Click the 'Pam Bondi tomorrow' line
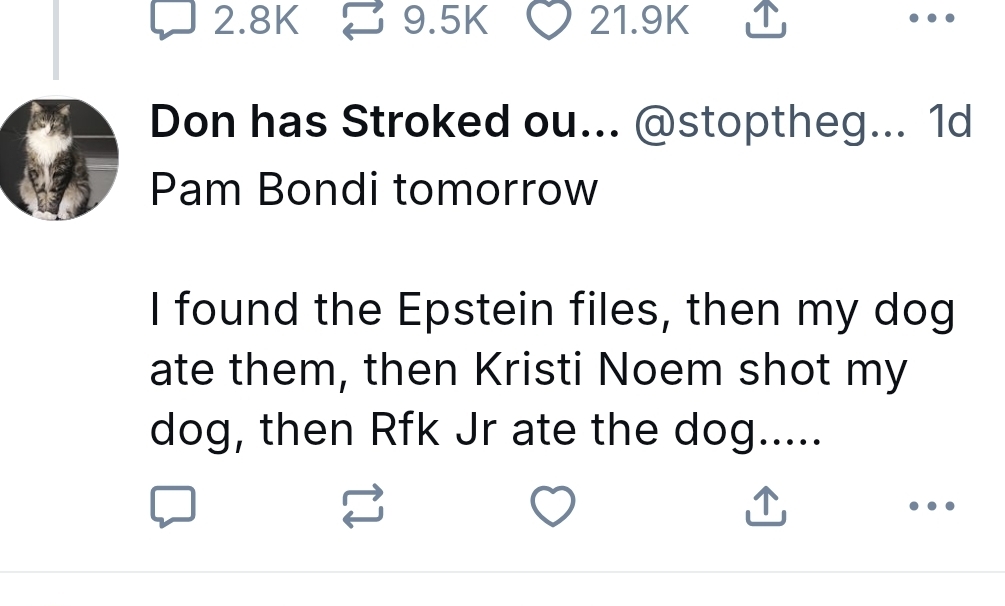Image resolution: width=1005 pixels, height=606 pixels. point(373,188)
